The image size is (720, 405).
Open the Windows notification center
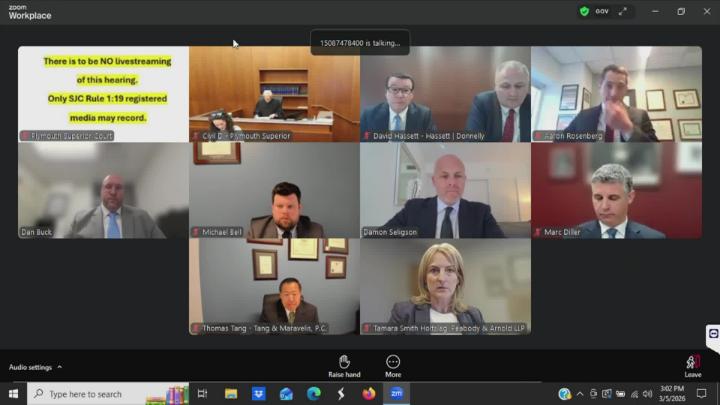702,394
